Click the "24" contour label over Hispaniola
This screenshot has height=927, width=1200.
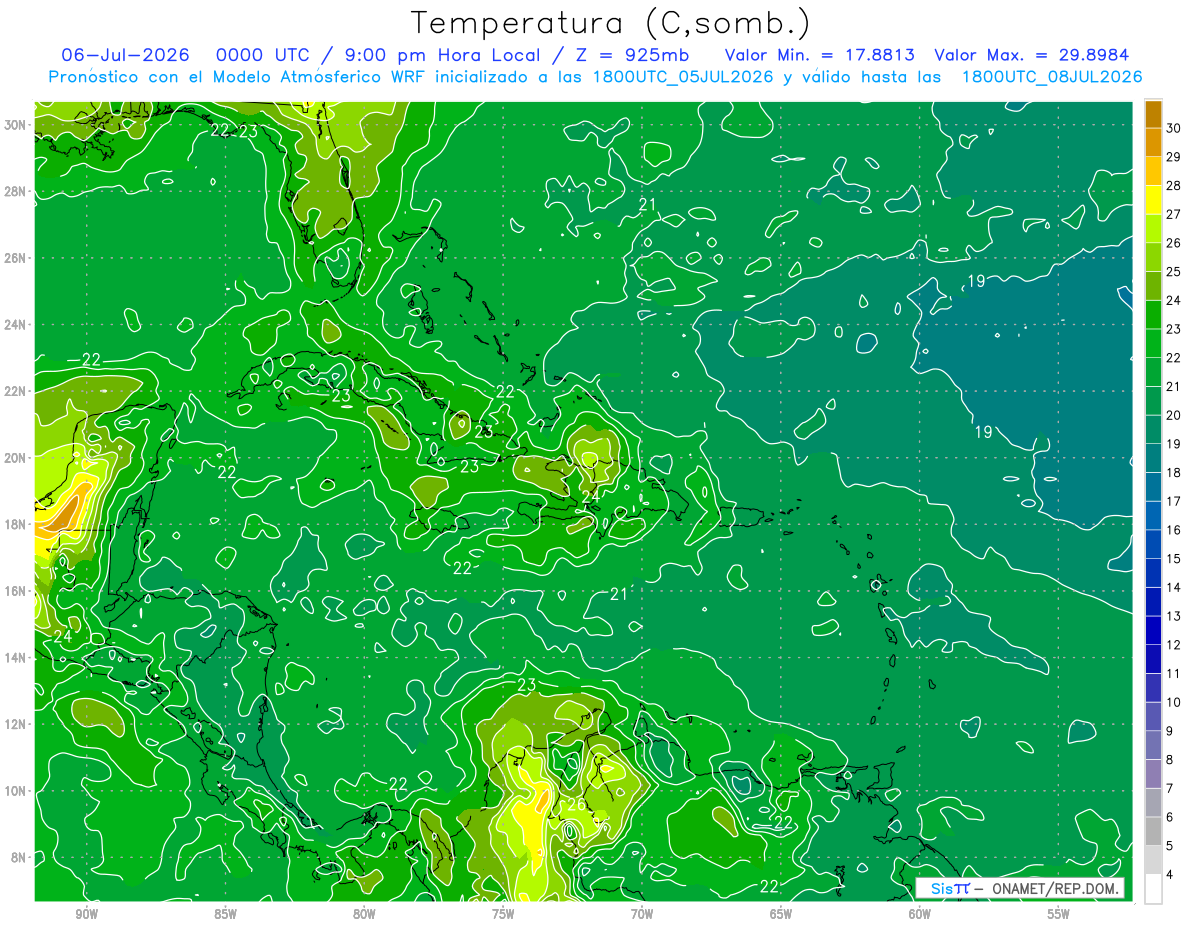pyautogui.click(x=591, y=495)
